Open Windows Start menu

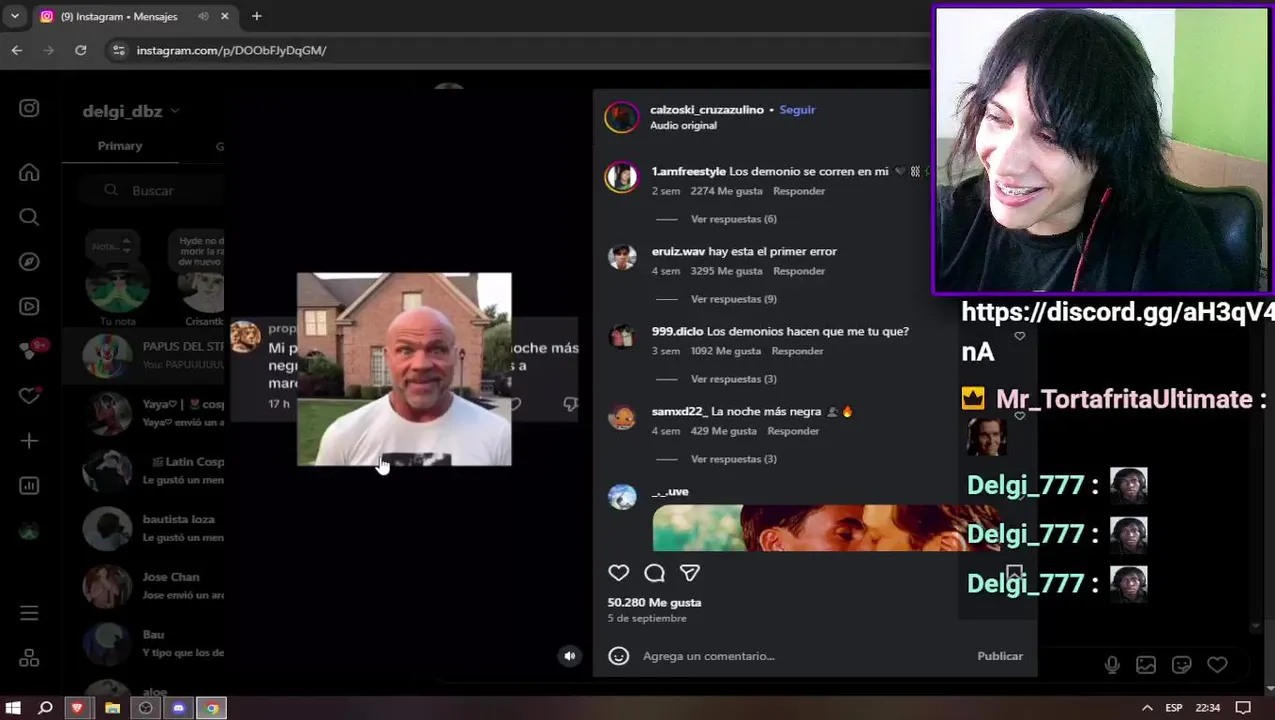click(13, 708)
